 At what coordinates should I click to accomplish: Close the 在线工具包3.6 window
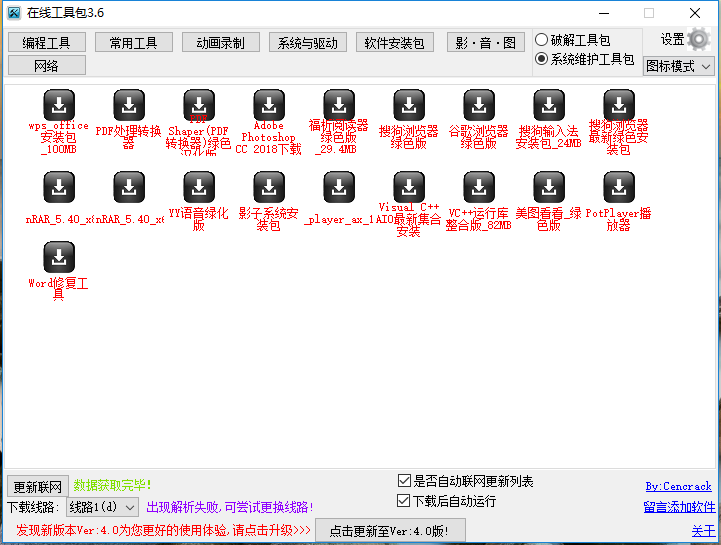[695, 13]
